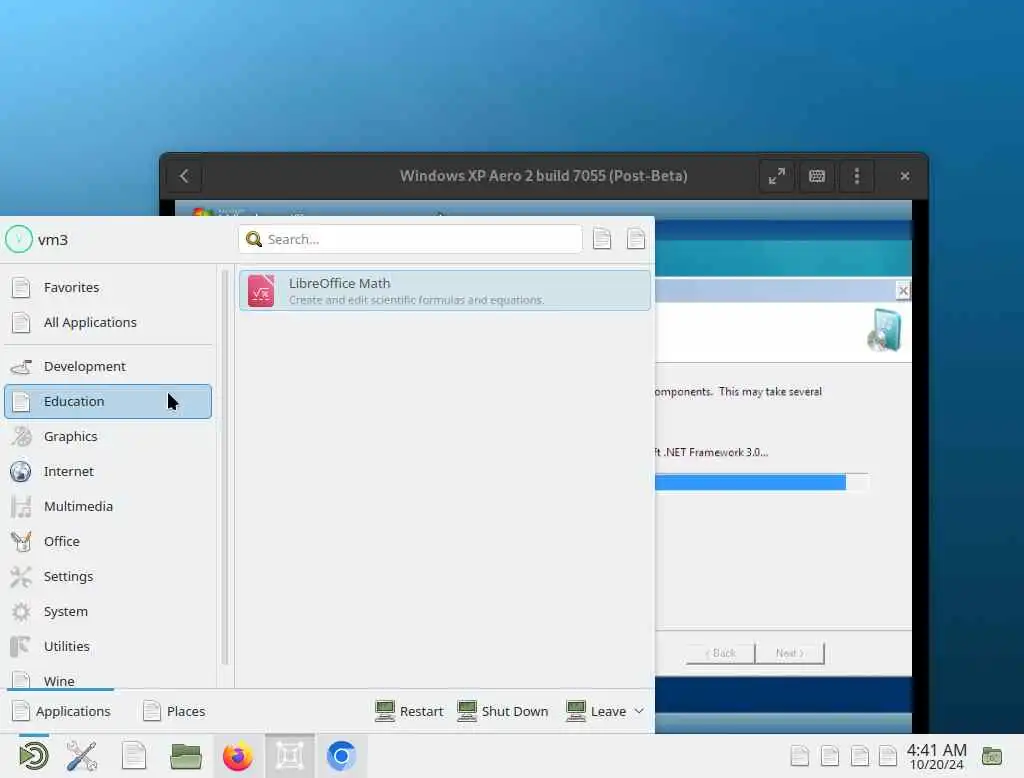Viewport: 1024px width, 778px height.
Task: Click the installer progress bar in VM
Action: [761, 483]
